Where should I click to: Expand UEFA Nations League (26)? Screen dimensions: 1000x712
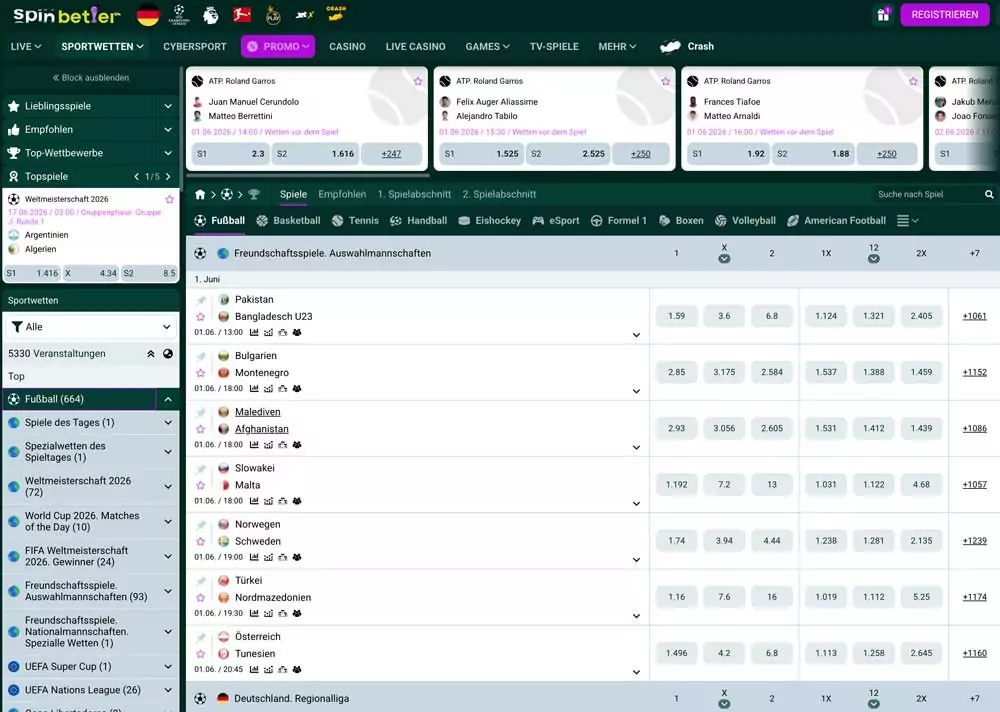(x=168, y=690)
